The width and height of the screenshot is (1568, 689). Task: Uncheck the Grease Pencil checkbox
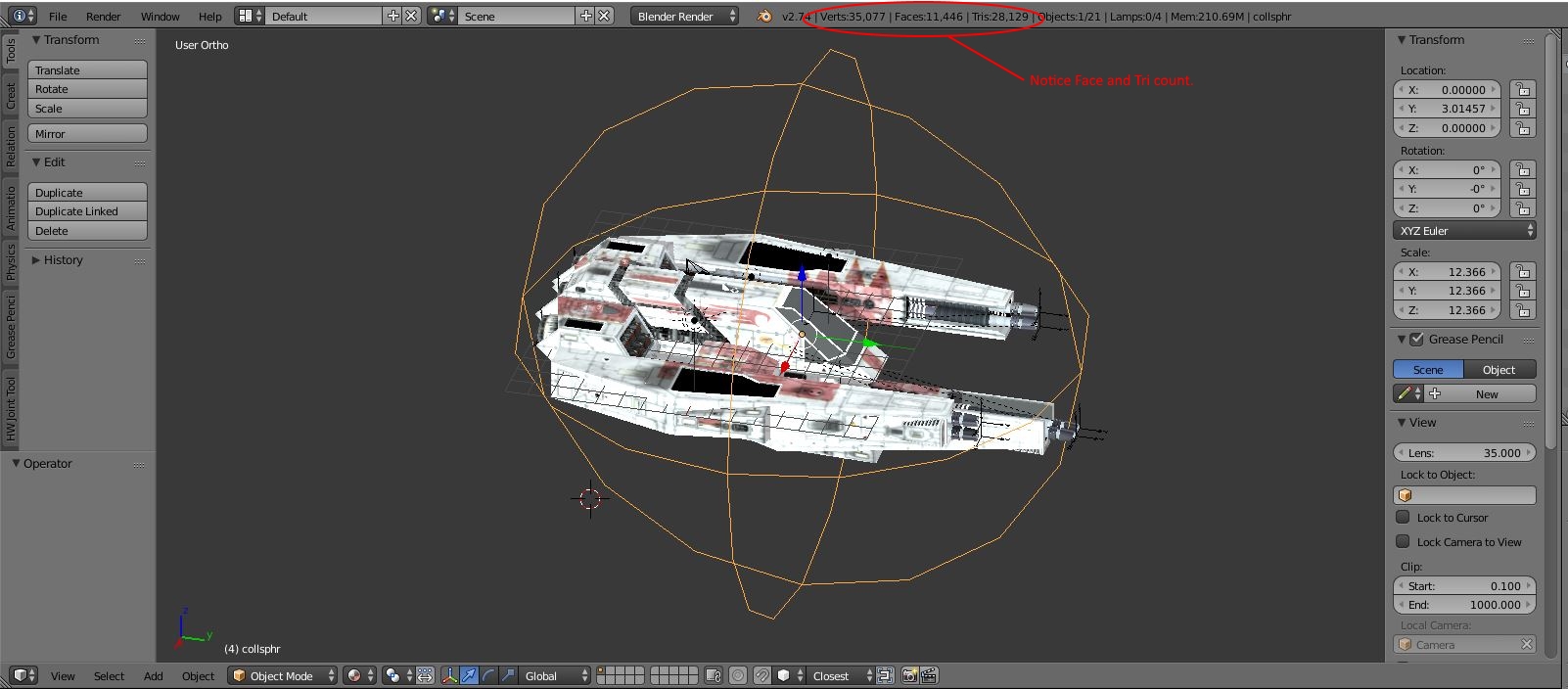[1416, 339]
